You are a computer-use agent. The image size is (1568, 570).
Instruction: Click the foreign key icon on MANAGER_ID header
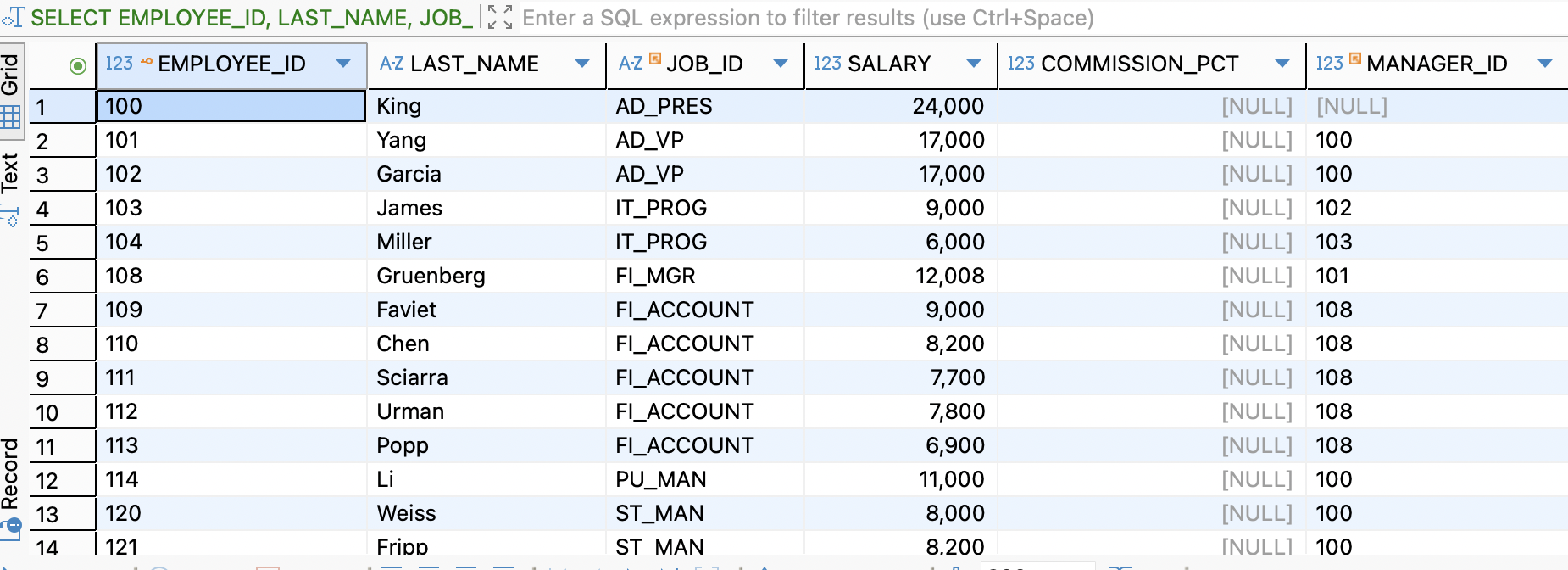[x=1354, y=59]
